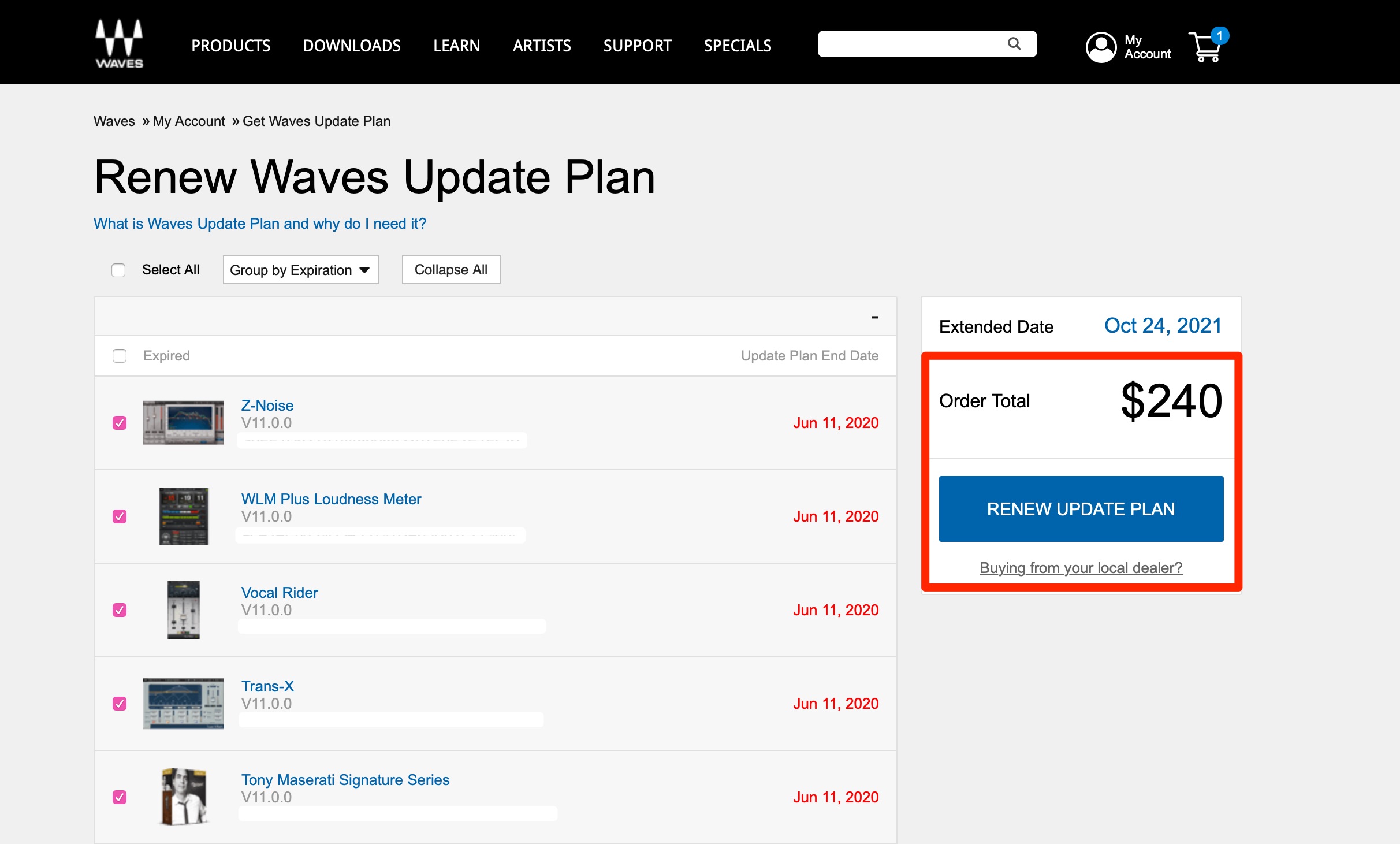Open the Group by Expiration dropdown

300,270
